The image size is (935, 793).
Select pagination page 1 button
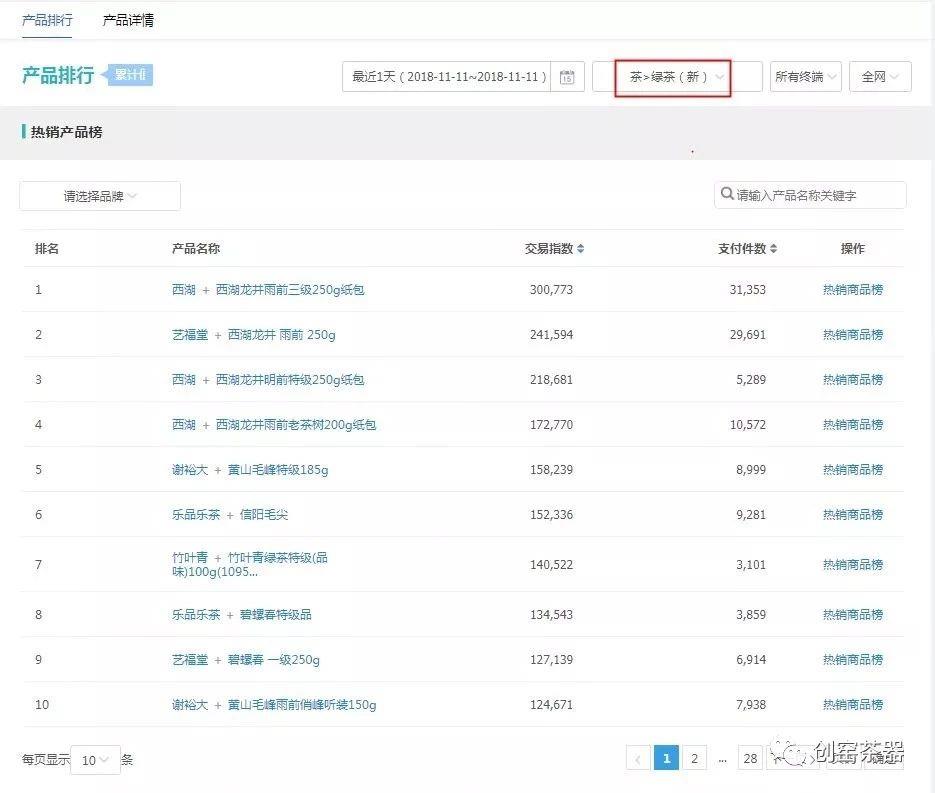667,758
